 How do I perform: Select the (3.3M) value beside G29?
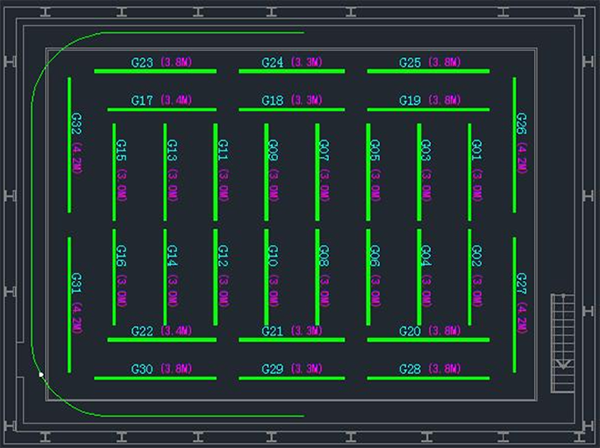(307, 369)
